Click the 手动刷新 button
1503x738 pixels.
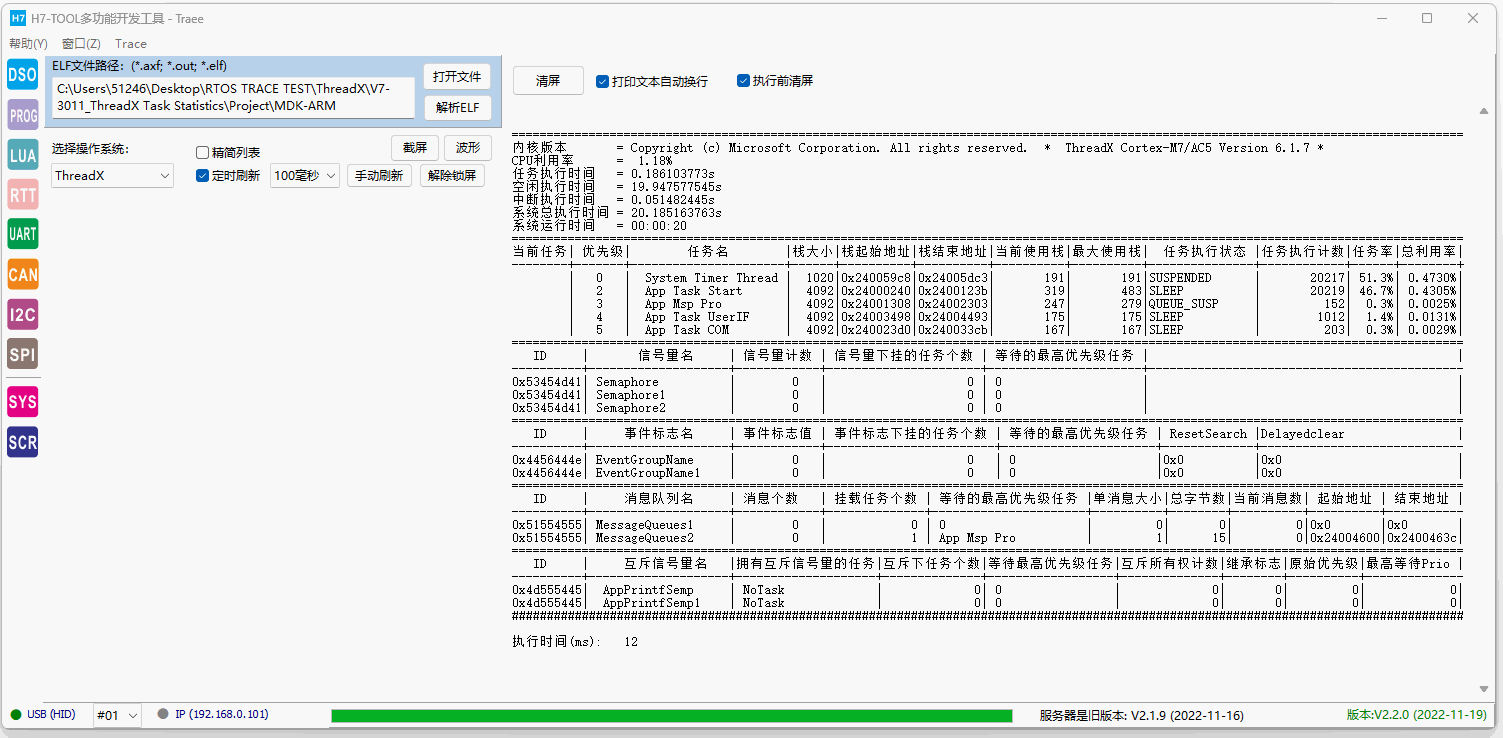tap(379, 176)
